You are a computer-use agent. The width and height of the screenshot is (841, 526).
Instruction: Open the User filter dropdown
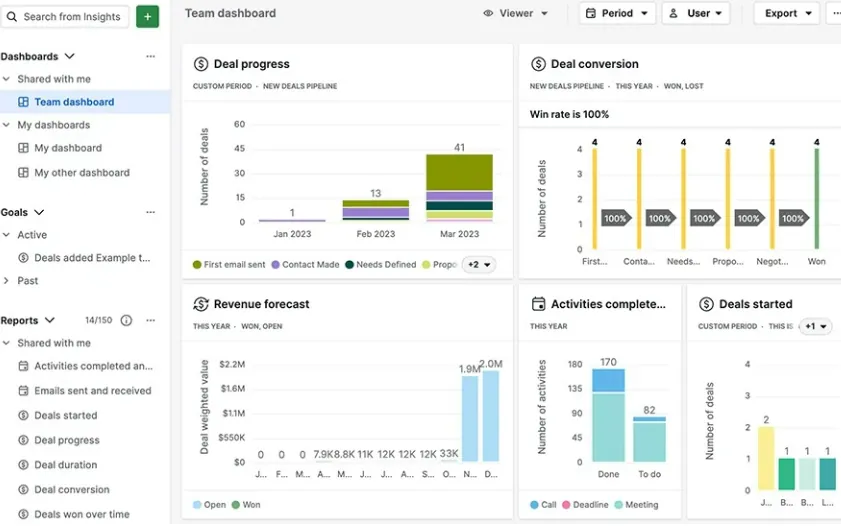pos(696,13)
